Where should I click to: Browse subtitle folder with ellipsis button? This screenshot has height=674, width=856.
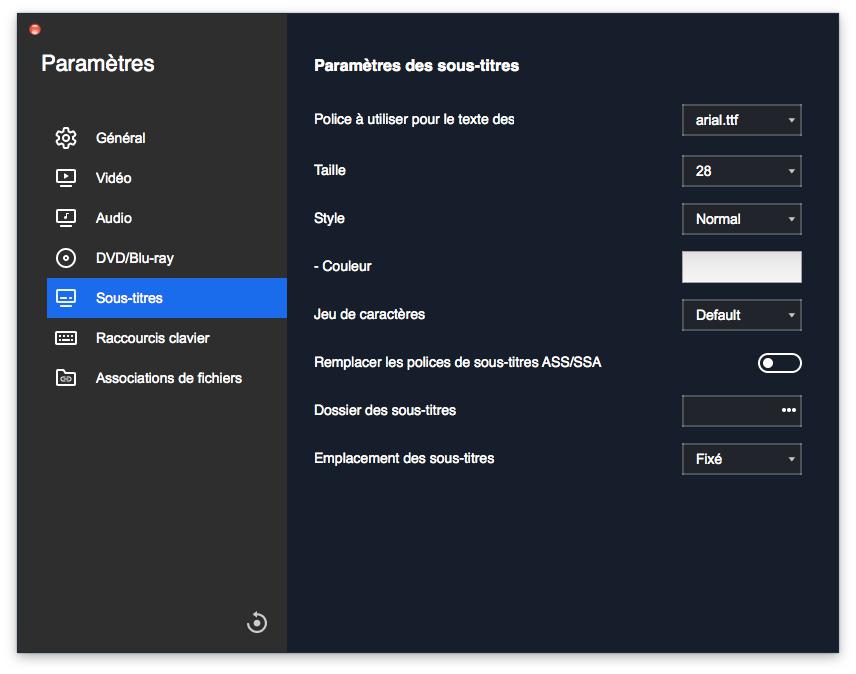(788, 410)
